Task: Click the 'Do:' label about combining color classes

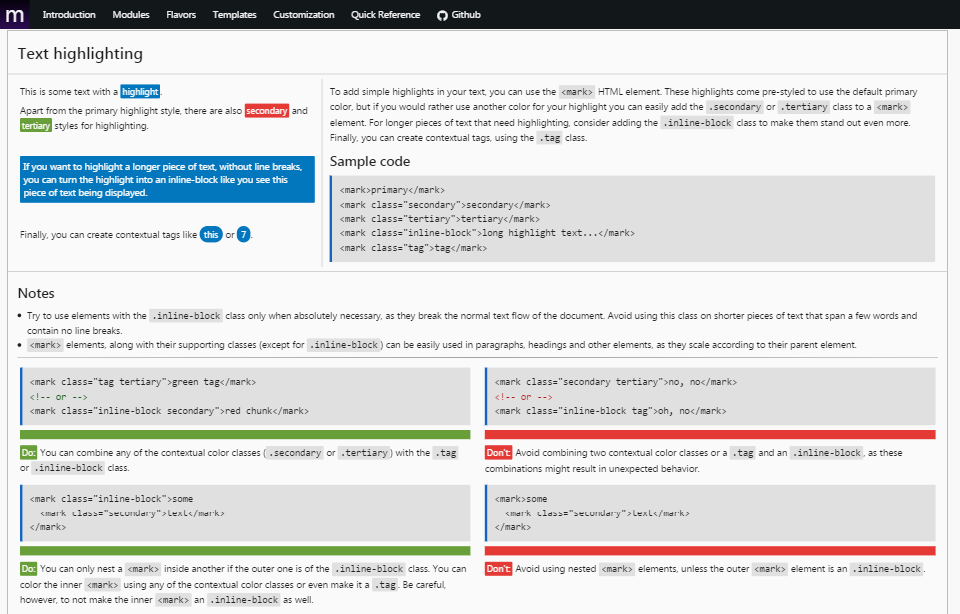Action: [x=29, y=453]
